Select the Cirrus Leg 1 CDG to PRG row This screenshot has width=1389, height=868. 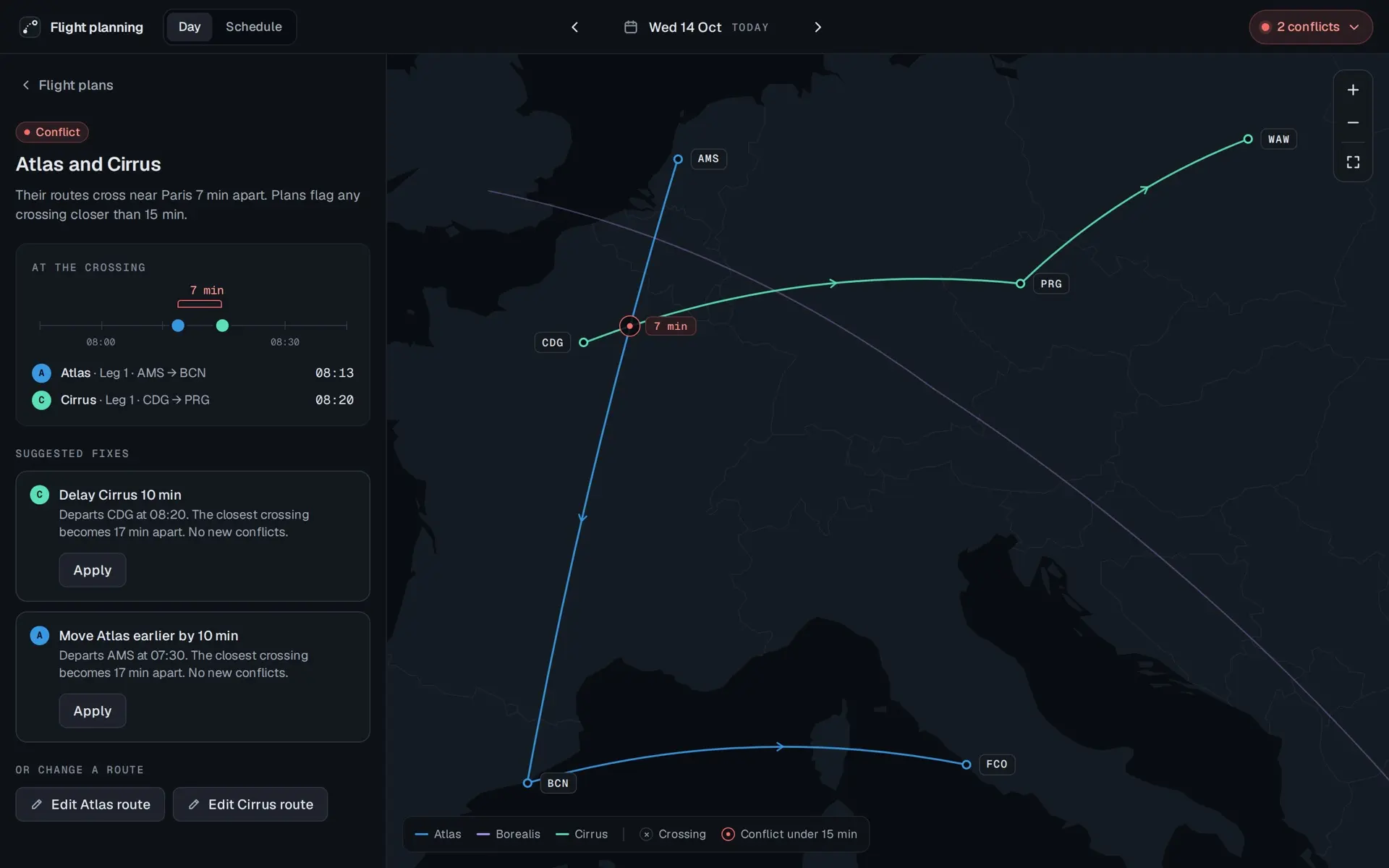tap(192, 400)
